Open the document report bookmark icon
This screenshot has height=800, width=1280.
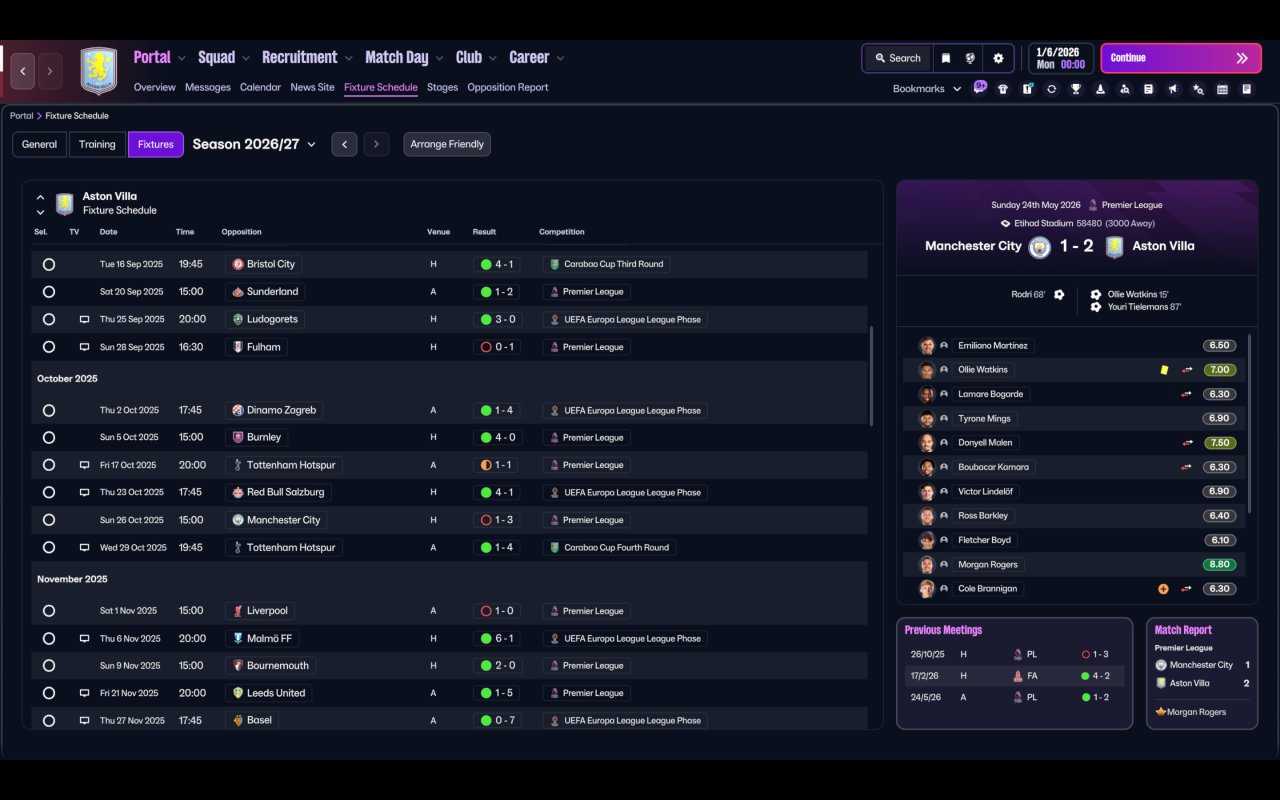tap(1149, 89)
